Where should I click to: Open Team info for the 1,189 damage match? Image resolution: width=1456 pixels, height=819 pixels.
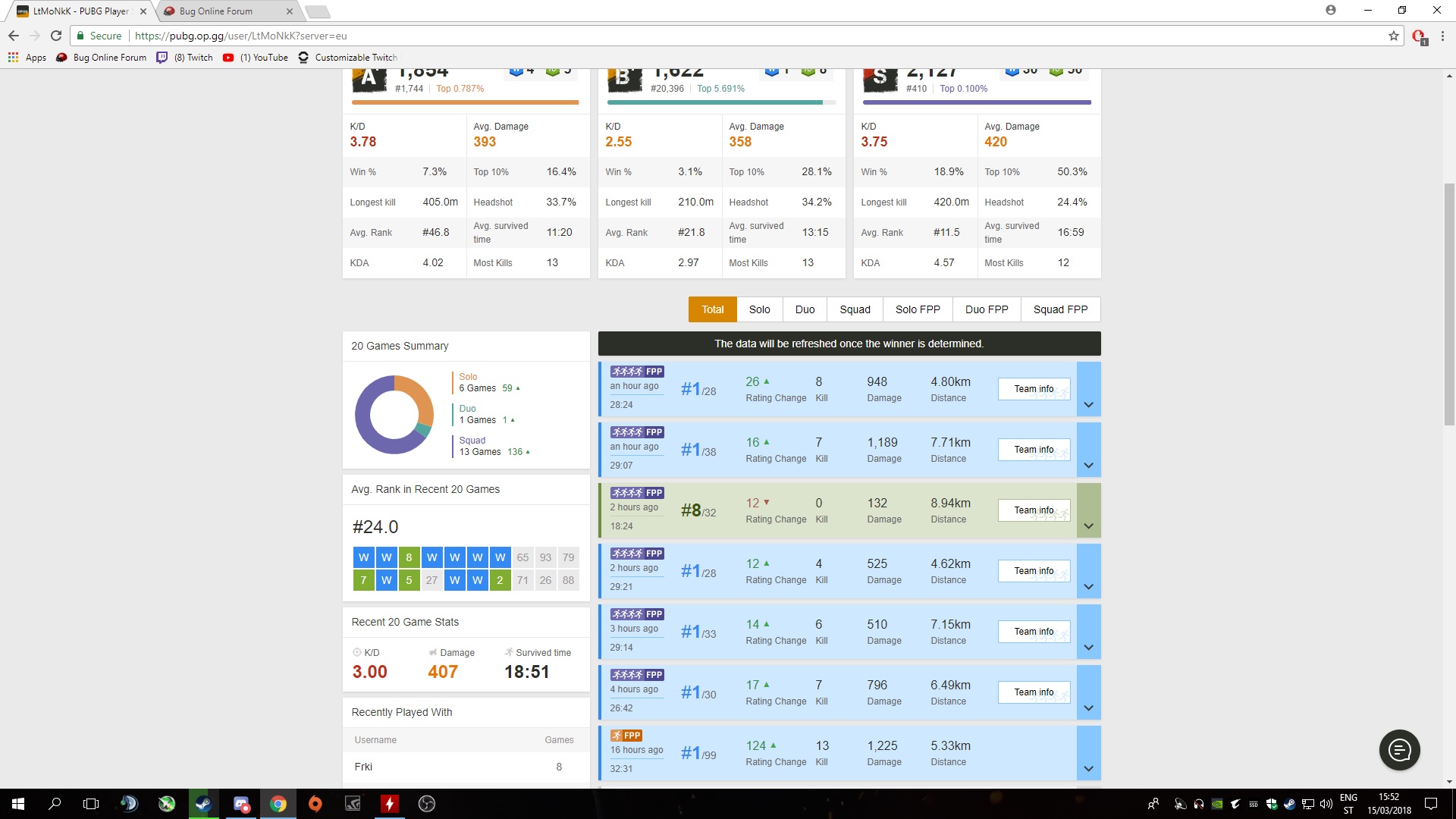[1034, 450]
